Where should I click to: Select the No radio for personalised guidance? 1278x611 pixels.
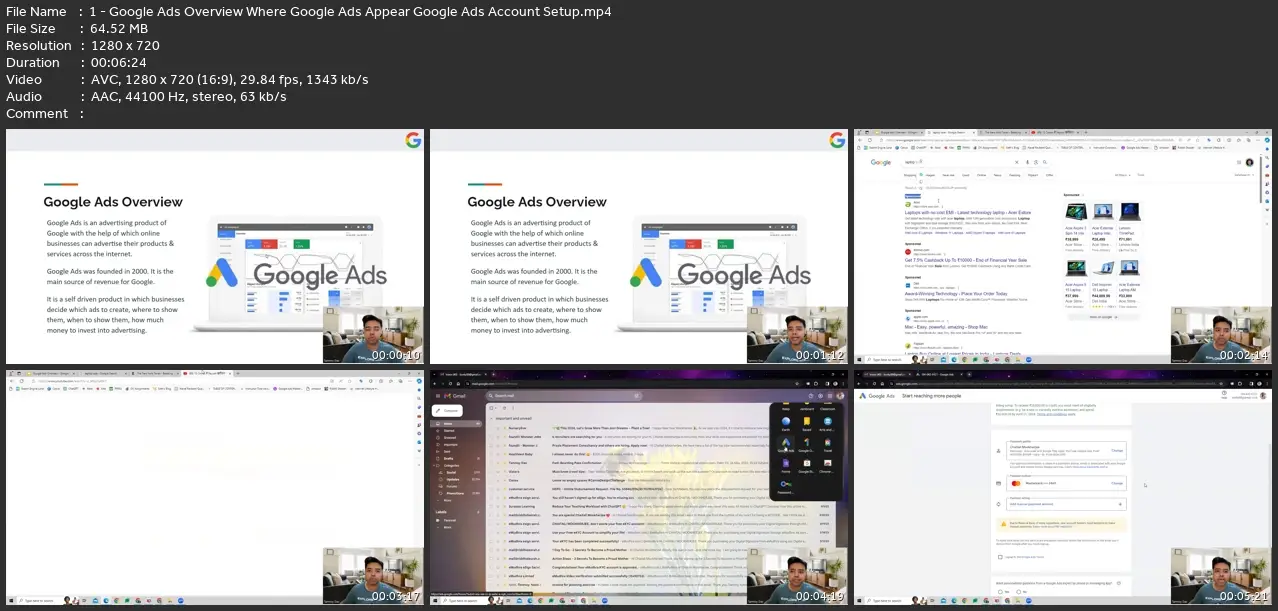(1019, 592)
